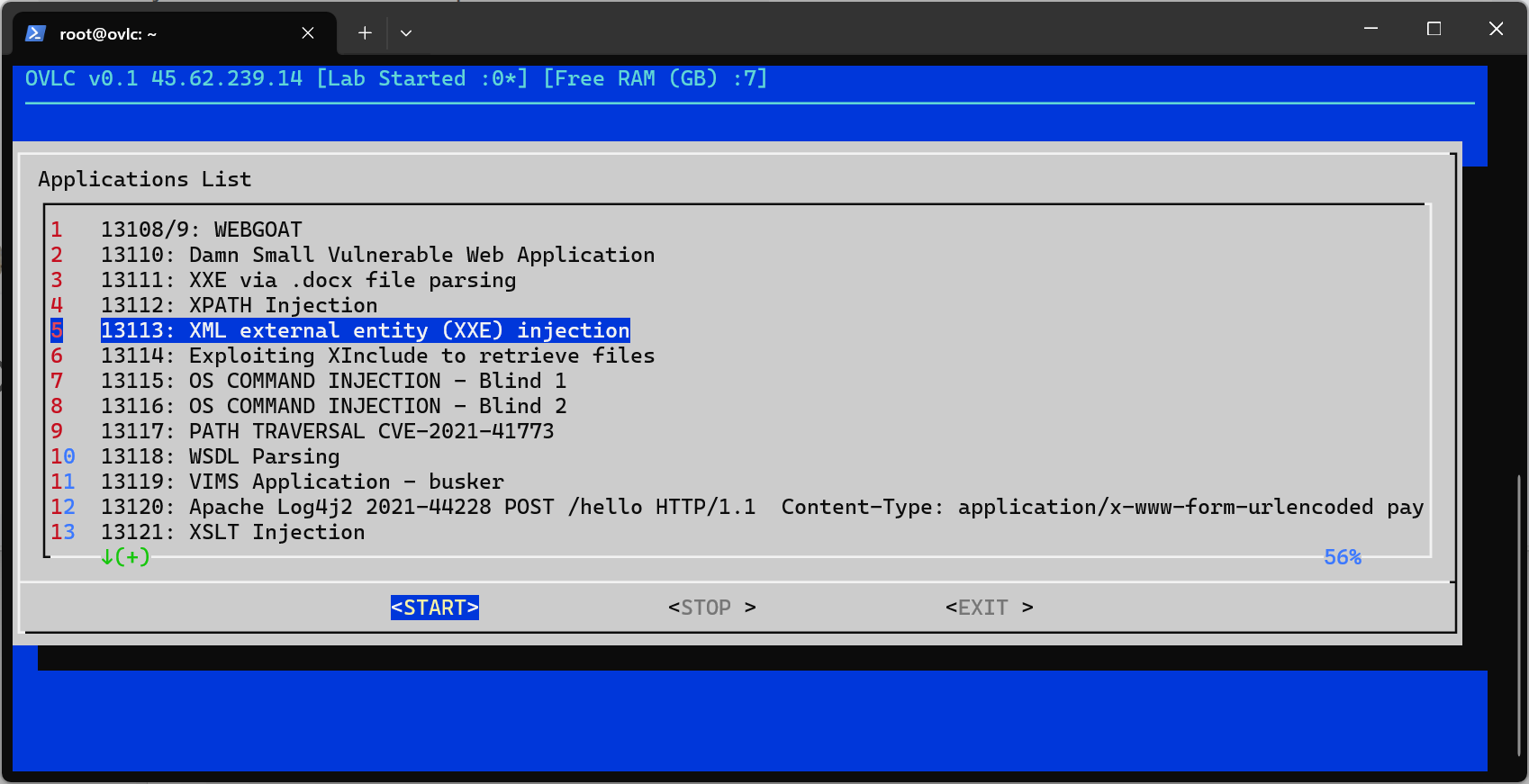This screenshot has width=1529, height=784.
Task: Click the START button
Action: point(435,608)
